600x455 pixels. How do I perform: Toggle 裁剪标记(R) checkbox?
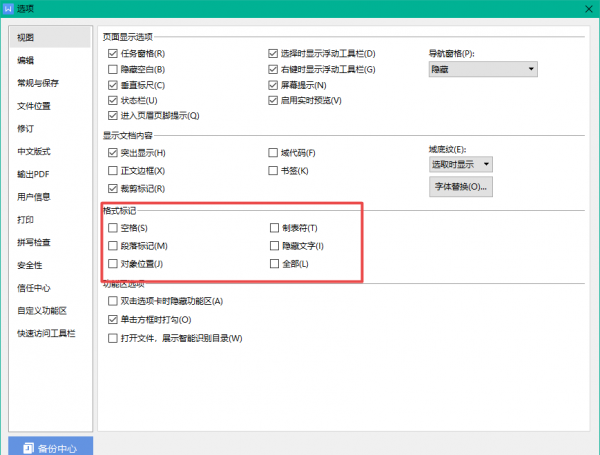click(x=112, y=189)
